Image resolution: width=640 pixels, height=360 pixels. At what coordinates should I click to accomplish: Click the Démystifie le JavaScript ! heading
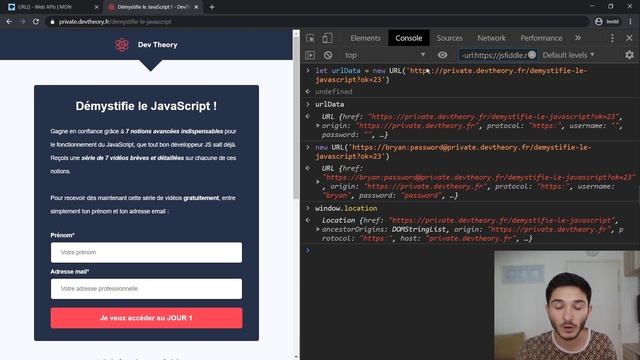coord(146,106)
